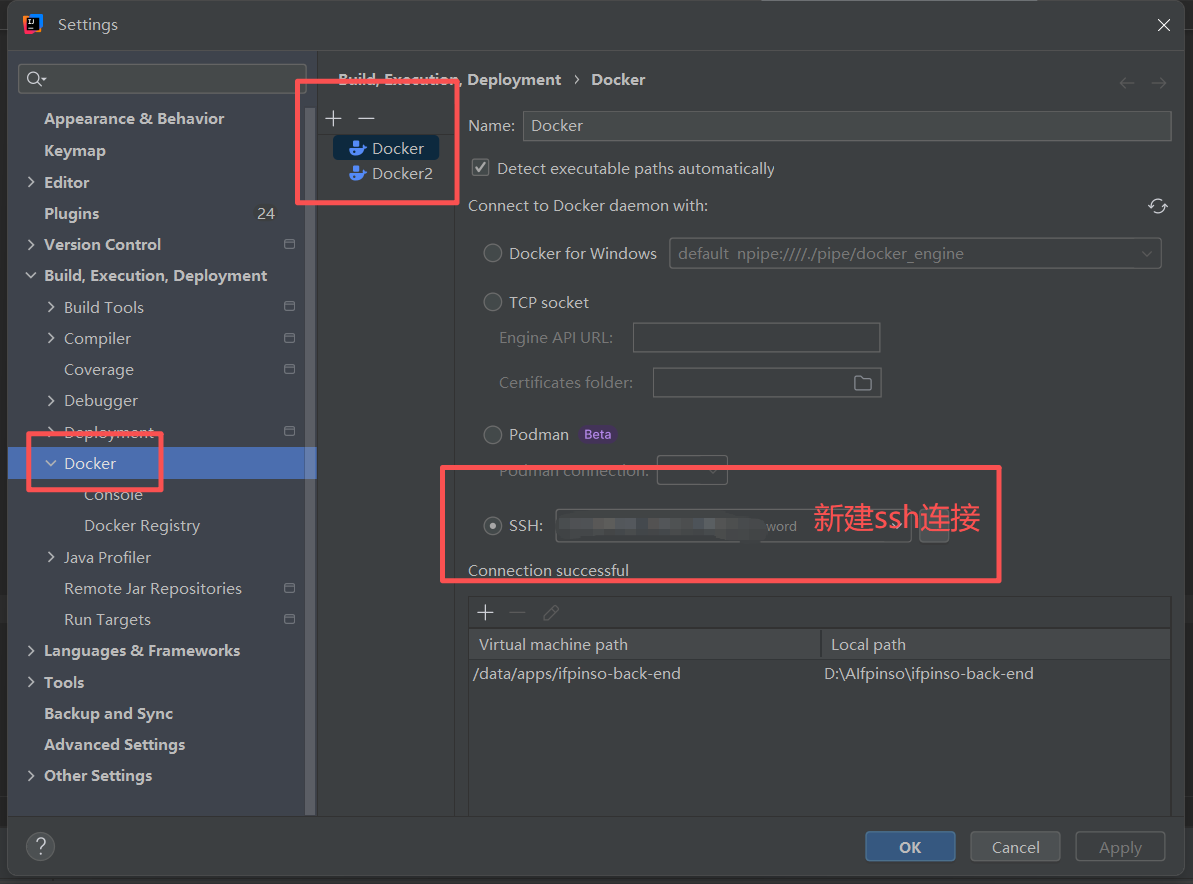
Task: Navigate back in settings history
Action: (x=1127, y=82)
